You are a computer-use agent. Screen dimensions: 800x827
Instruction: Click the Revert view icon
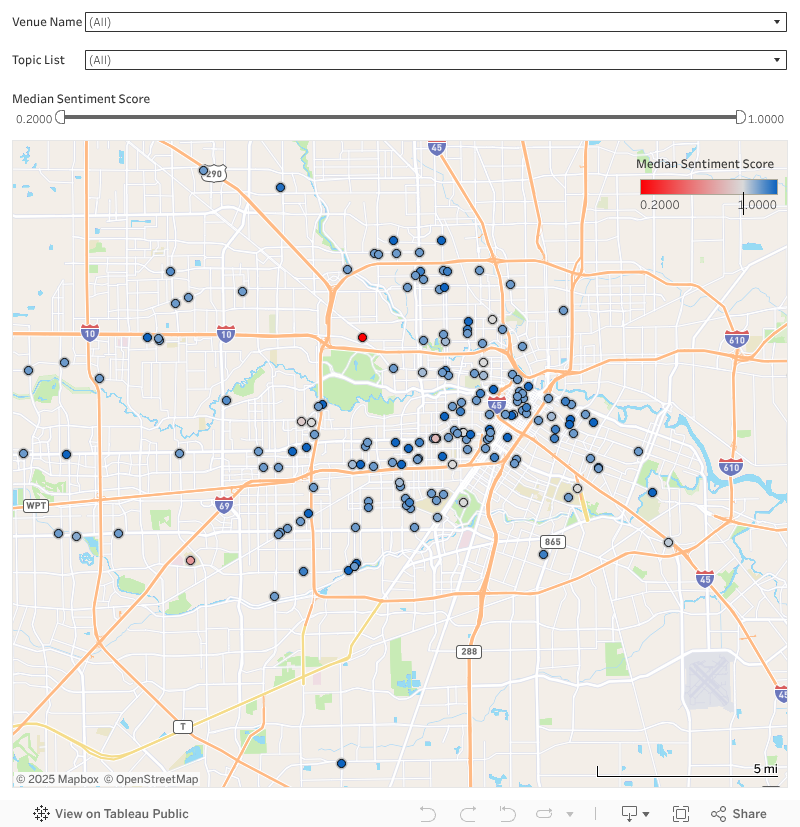coord(507,814)
